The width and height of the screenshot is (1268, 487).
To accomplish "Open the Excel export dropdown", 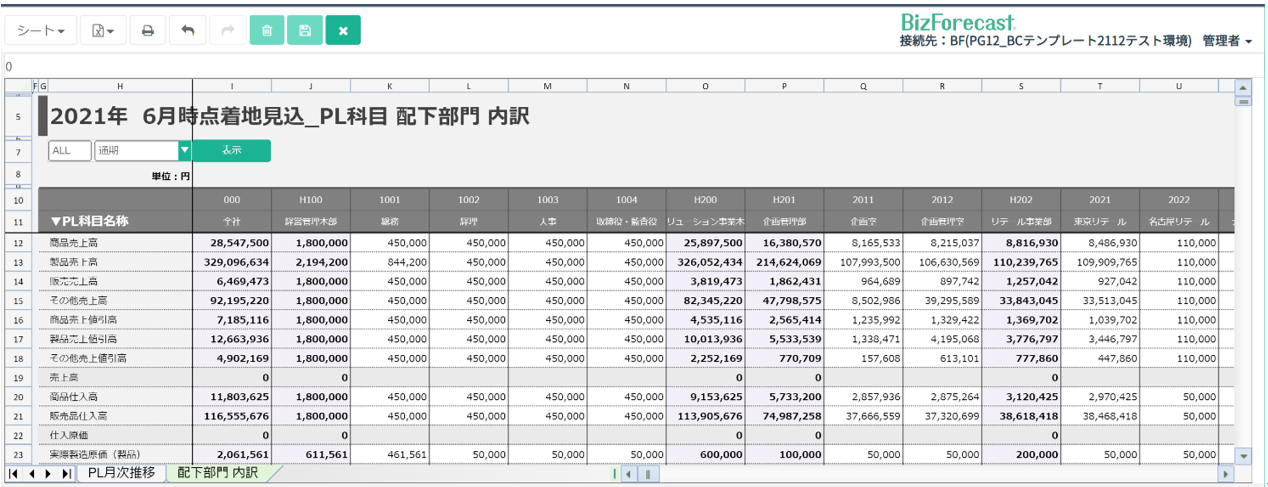I will (x=103, y=31).
